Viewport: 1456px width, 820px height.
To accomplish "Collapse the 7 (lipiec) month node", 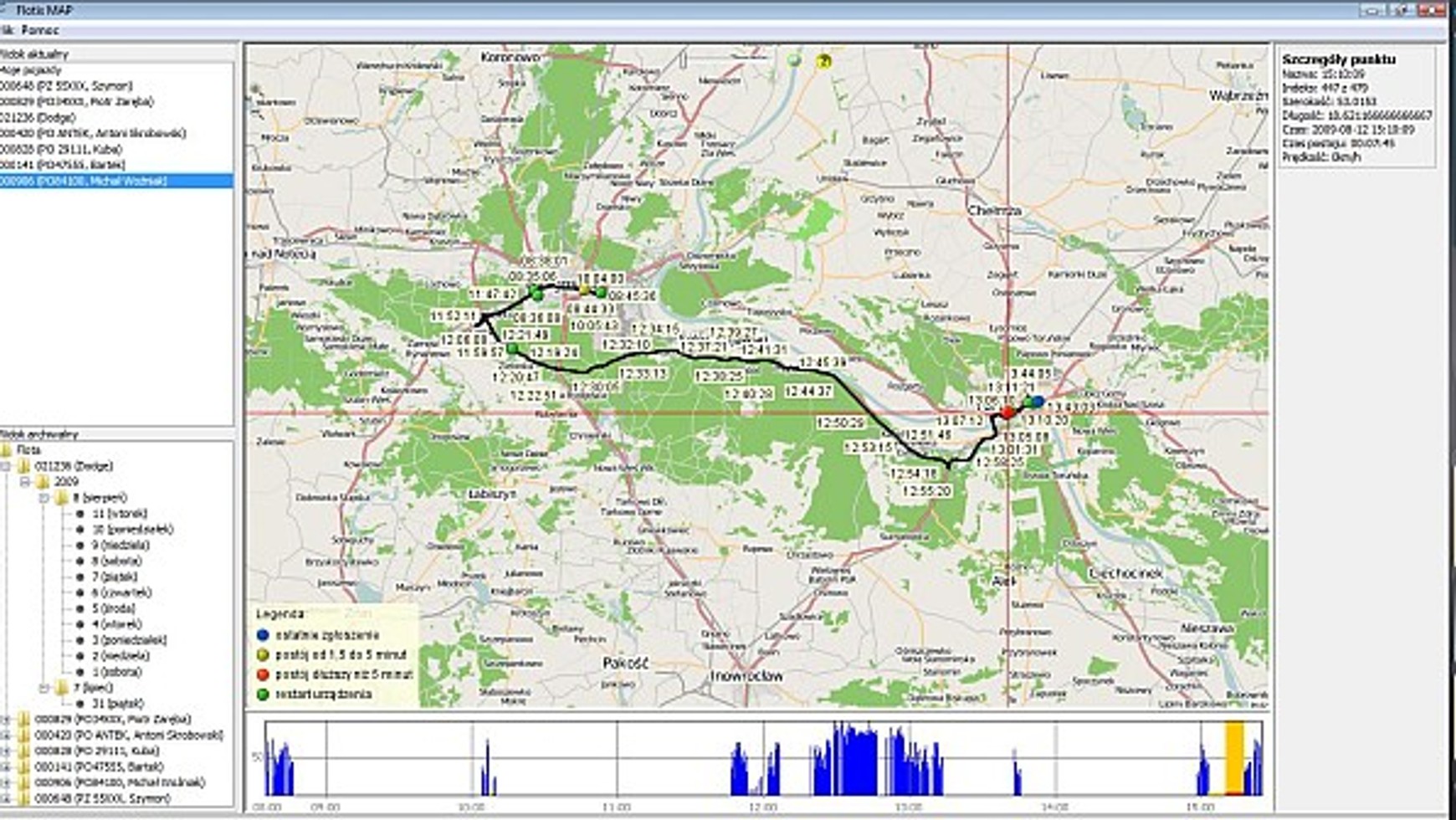I will pos(44,688).
